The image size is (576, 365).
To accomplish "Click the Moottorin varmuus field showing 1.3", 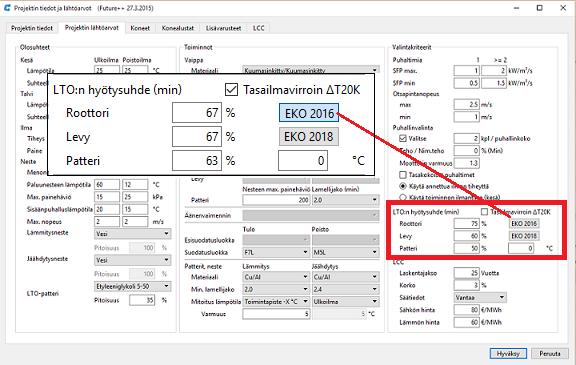I will coord(467,163).
